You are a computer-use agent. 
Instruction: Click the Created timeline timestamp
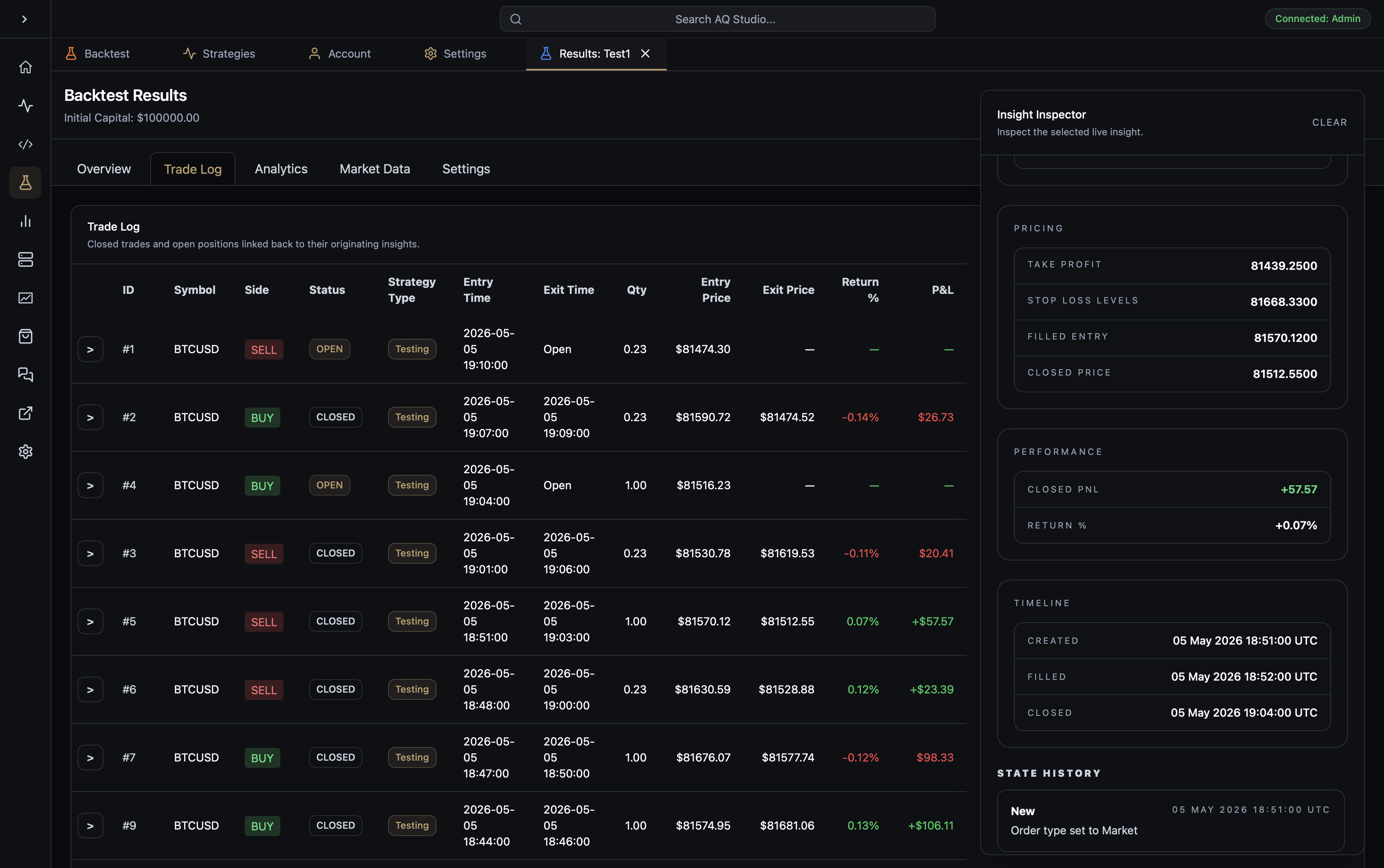coord(1245,641)
